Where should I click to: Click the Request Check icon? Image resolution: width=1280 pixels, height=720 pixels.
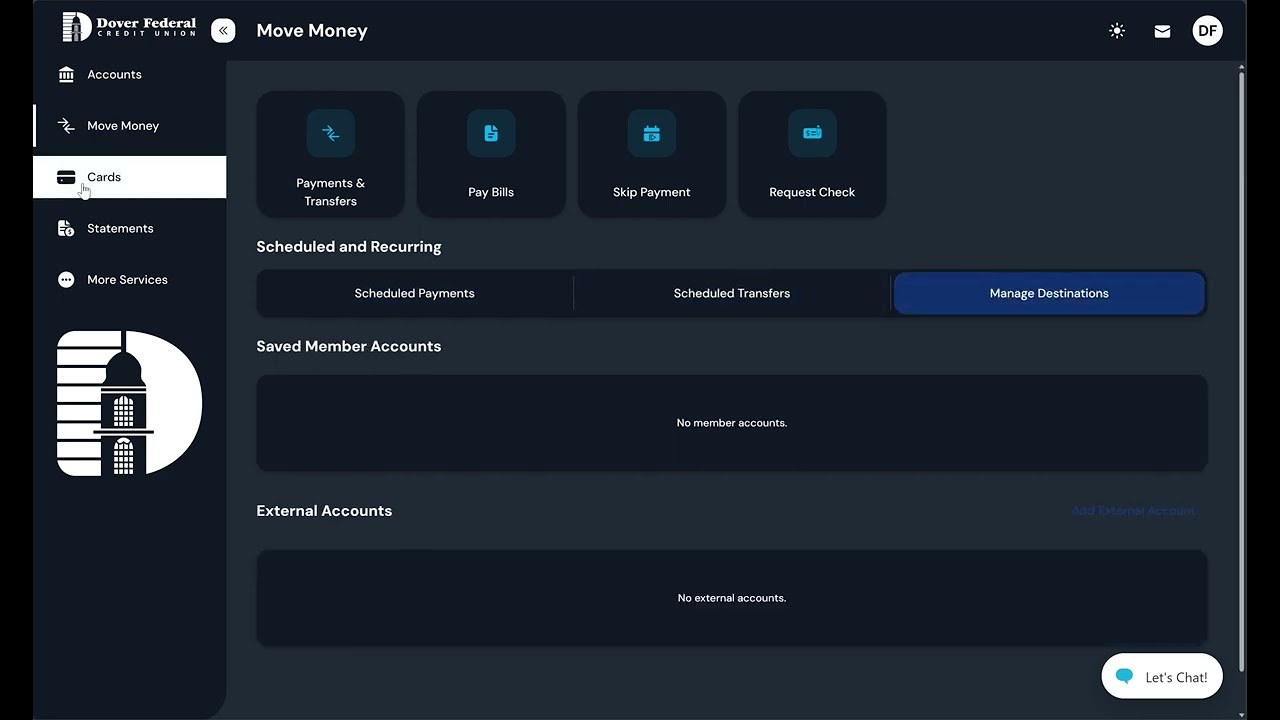[x=812, y=134]
